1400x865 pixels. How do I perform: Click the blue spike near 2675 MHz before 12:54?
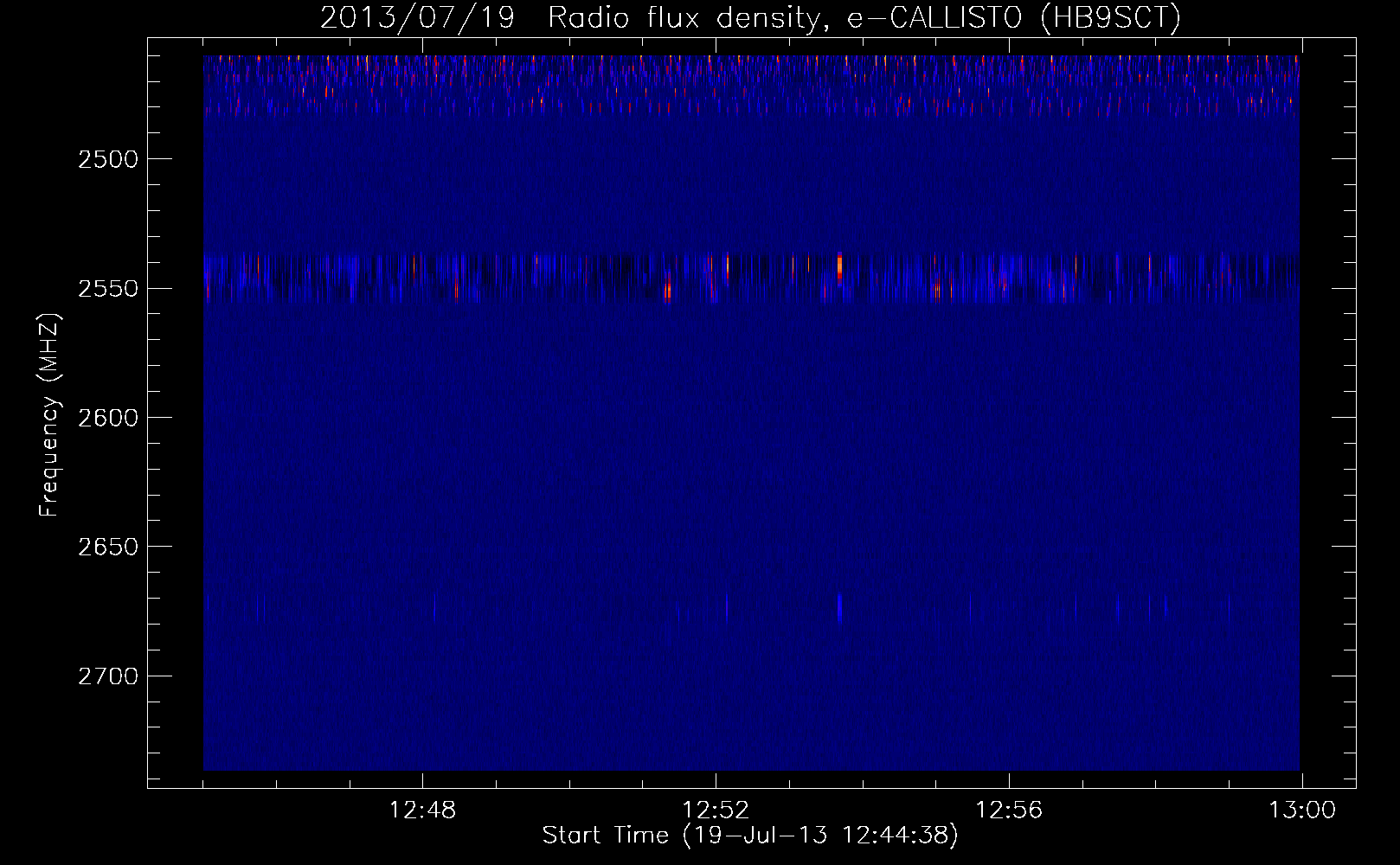tap(839, 608)
